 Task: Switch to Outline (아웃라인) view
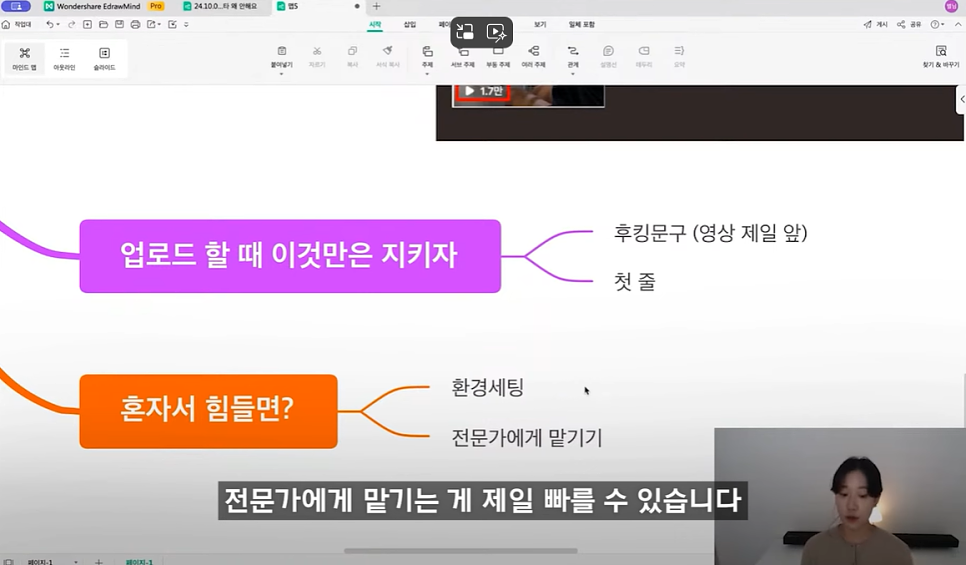point(64,59)
